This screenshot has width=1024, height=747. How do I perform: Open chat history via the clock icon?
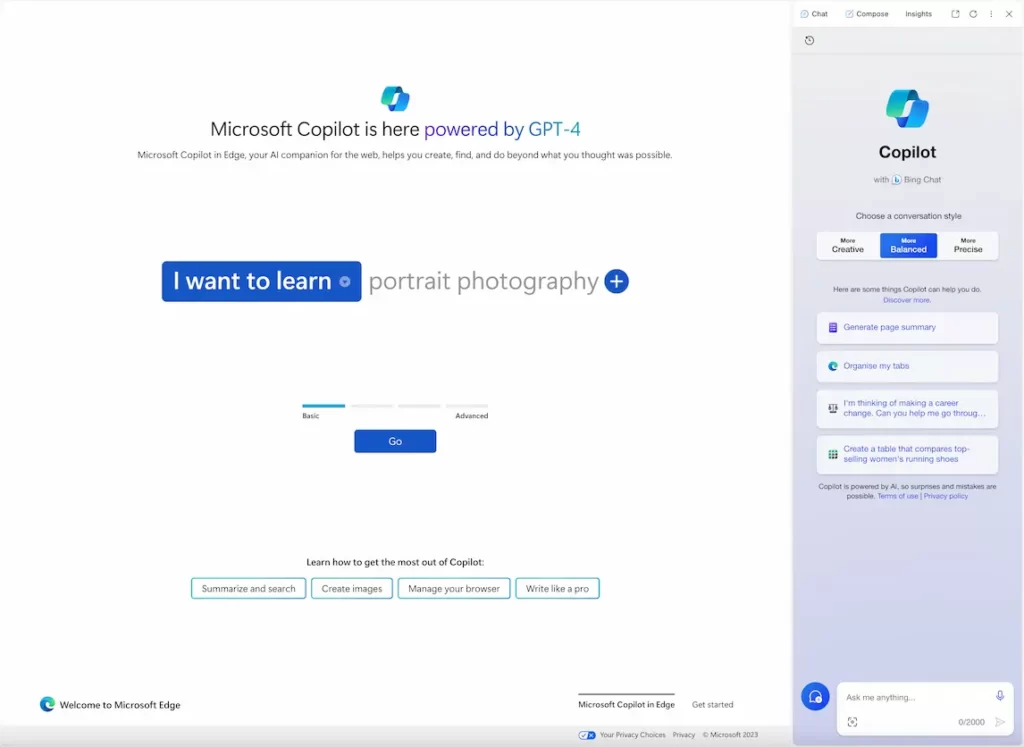point(809,40)
